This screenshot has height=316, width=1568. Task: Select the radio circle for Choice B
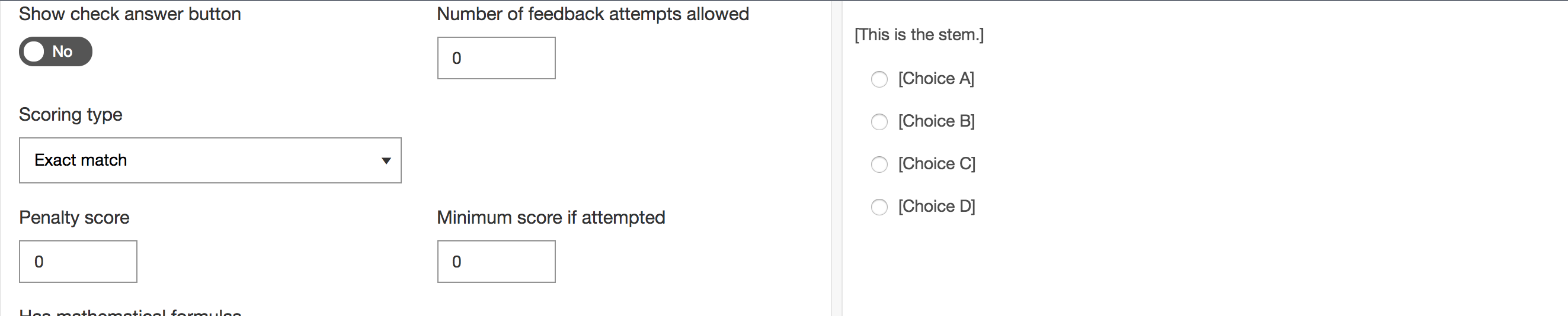(879, 122)
